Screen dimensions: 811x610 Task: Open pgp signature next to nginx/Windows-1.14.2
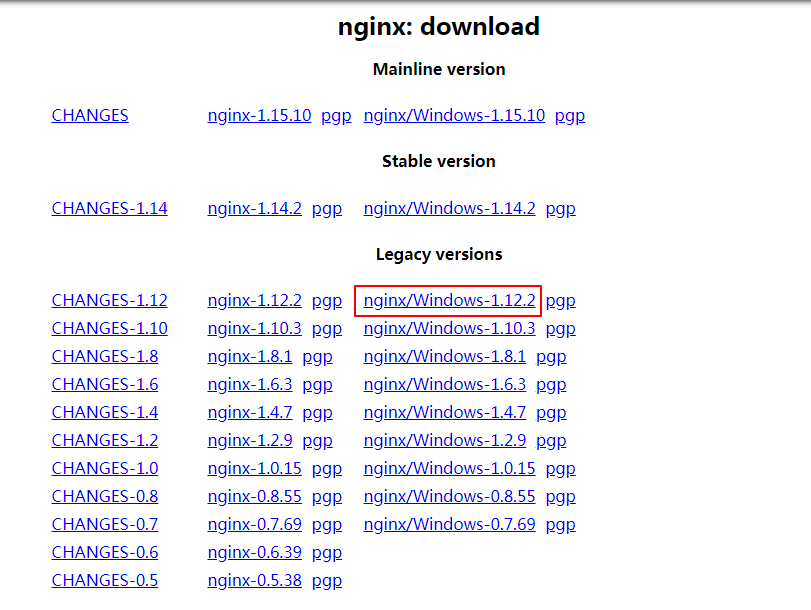coord(561,210)
